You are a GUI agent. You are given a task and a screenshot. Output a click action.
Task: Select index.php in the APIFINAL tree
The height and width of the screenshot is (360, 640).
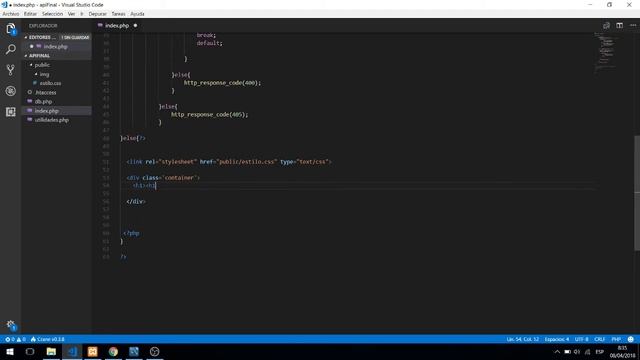coord(56,111)
